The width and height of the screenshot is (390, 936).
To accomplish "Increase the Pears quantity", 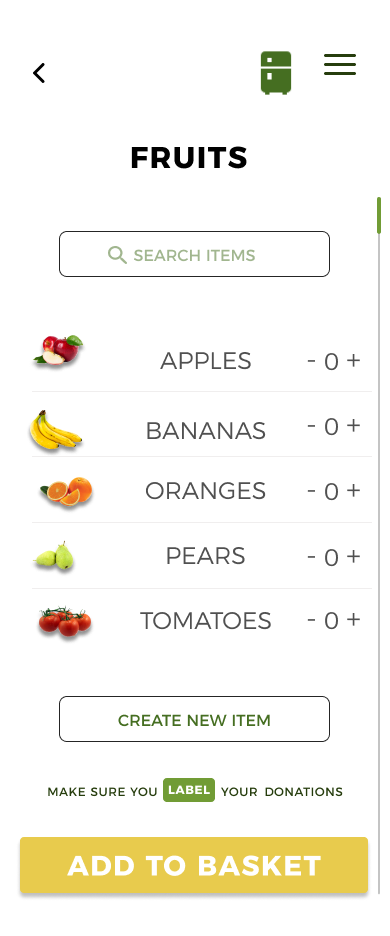I will click(353, 556).
